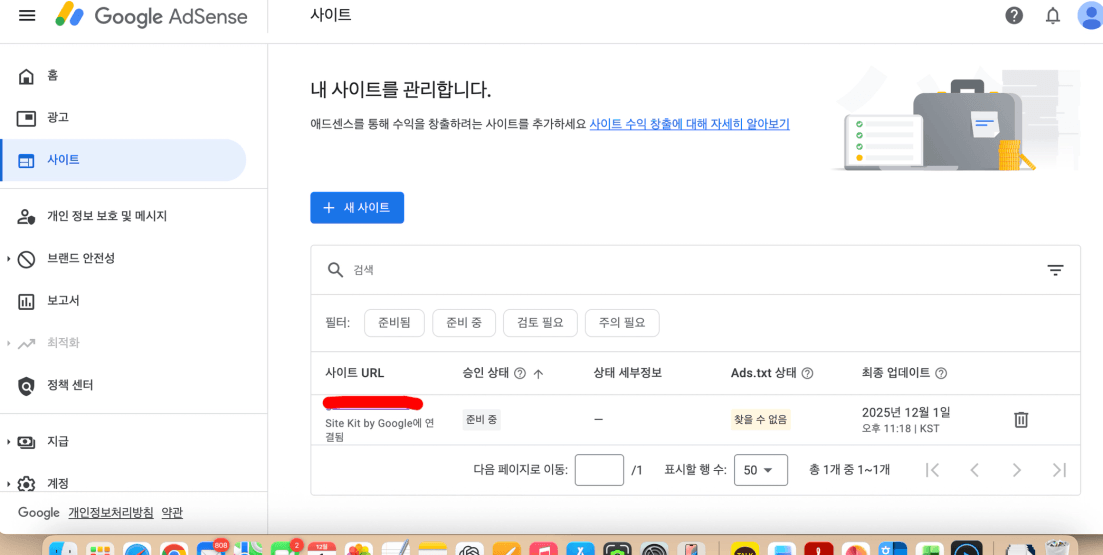Click the help question mark icon
The height and width of the screenshot is (555, 1103).
(1014, 16)
